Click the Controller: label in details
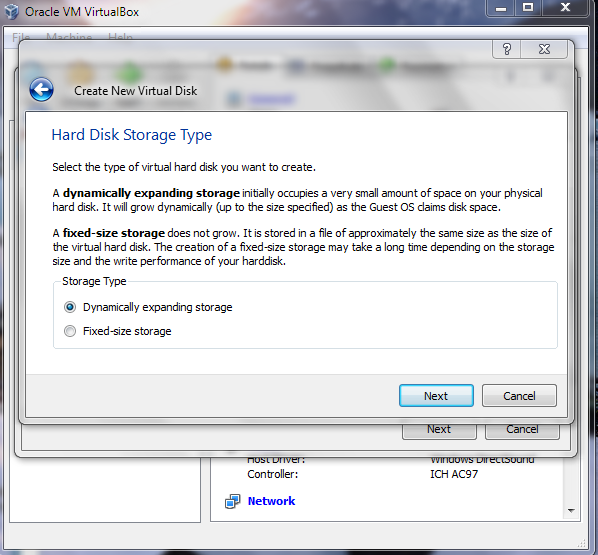This screenshot has width=598, height=555. pyautogui.click(x=272, y=474)
